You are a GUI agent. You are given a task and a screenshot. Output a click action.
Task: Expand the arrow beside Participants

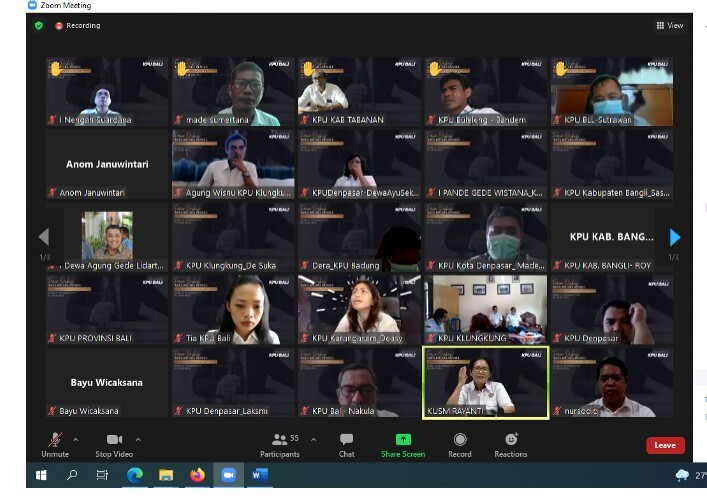(x=314, y=439)
